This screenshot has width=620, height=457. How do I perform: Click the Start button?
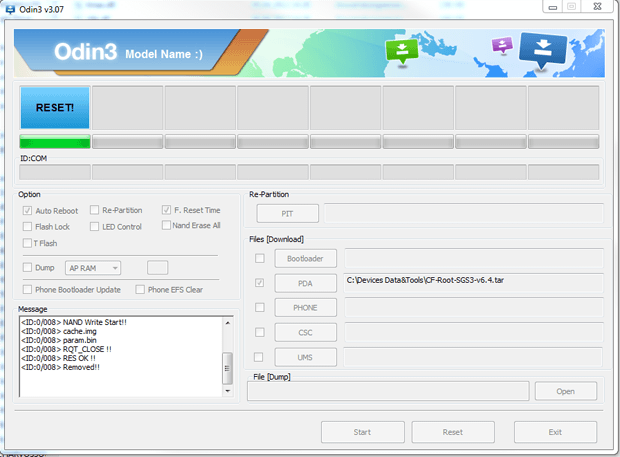click(363, 432)
